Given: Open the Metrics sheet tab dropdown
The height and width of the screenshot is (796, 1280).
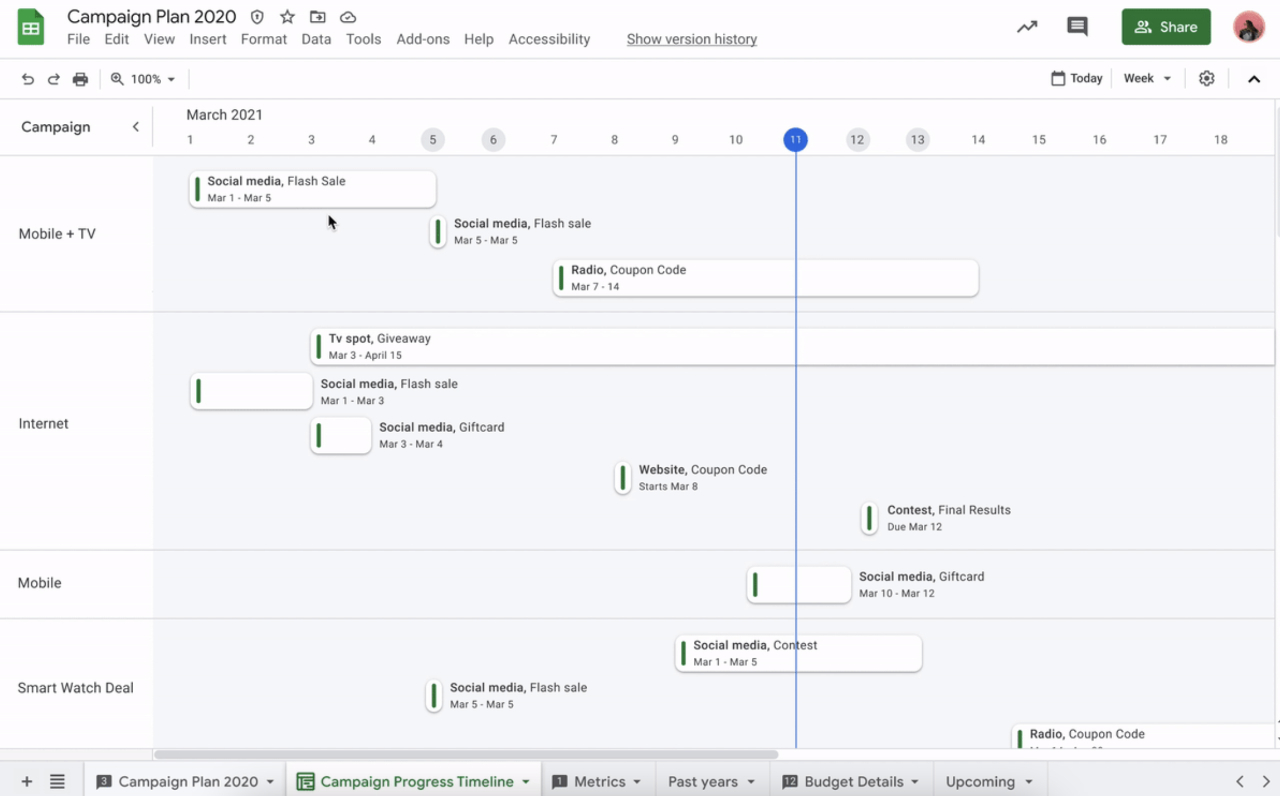Looking at the screenshot, I should pos(637,781).
